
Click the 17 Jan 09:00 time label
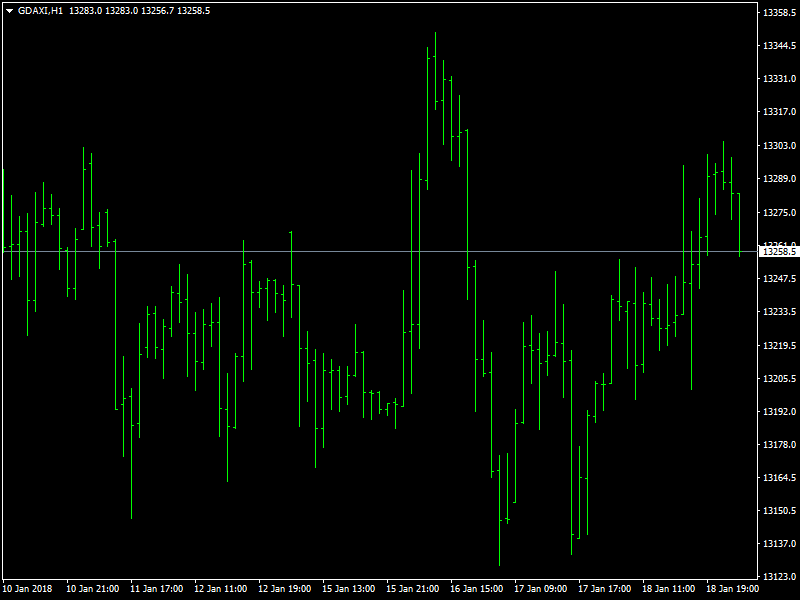point(541,589)
